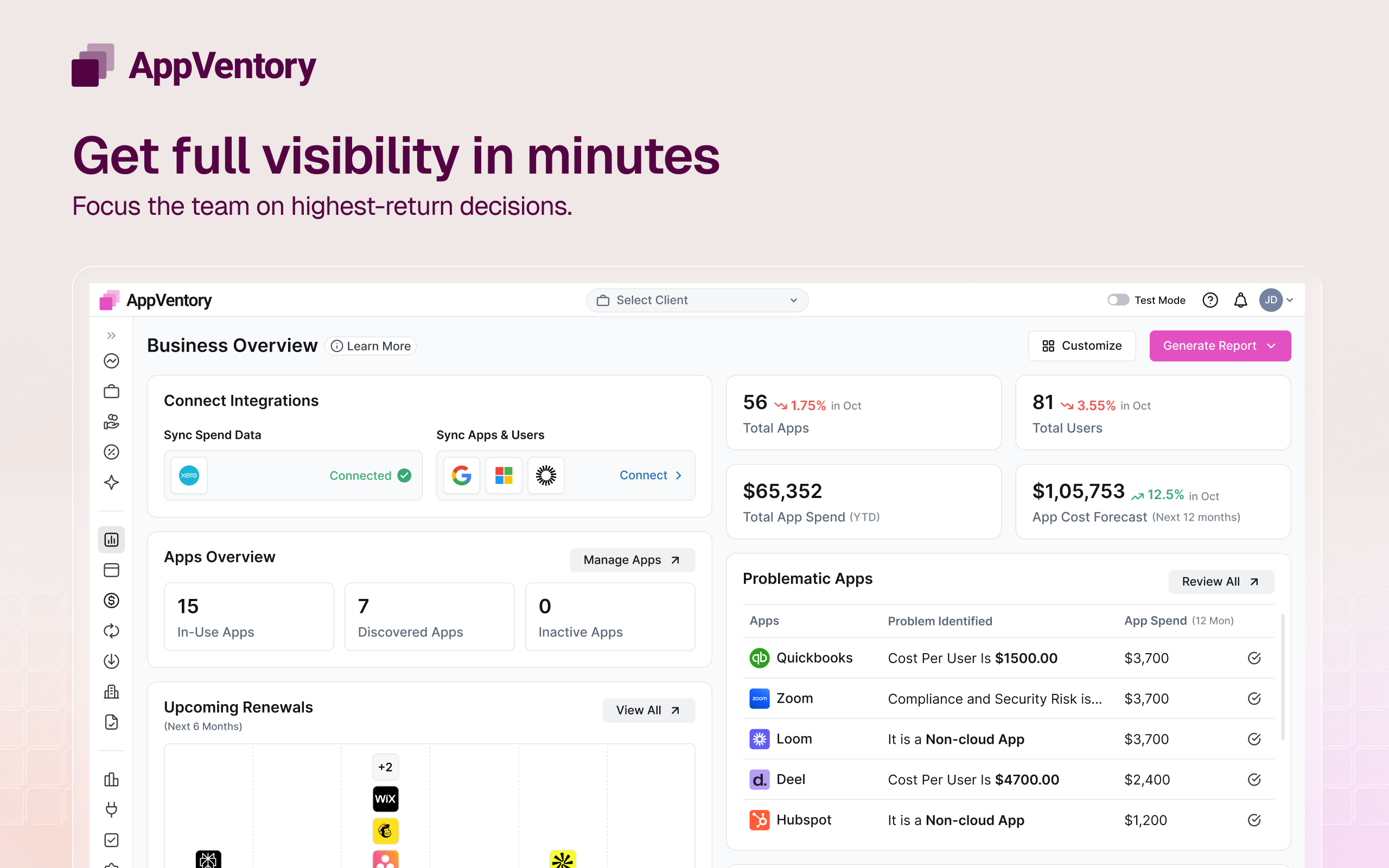The image size is (1389, 868).
Task: Click Learn More next to Business Overview
Action: coord(371,346)
